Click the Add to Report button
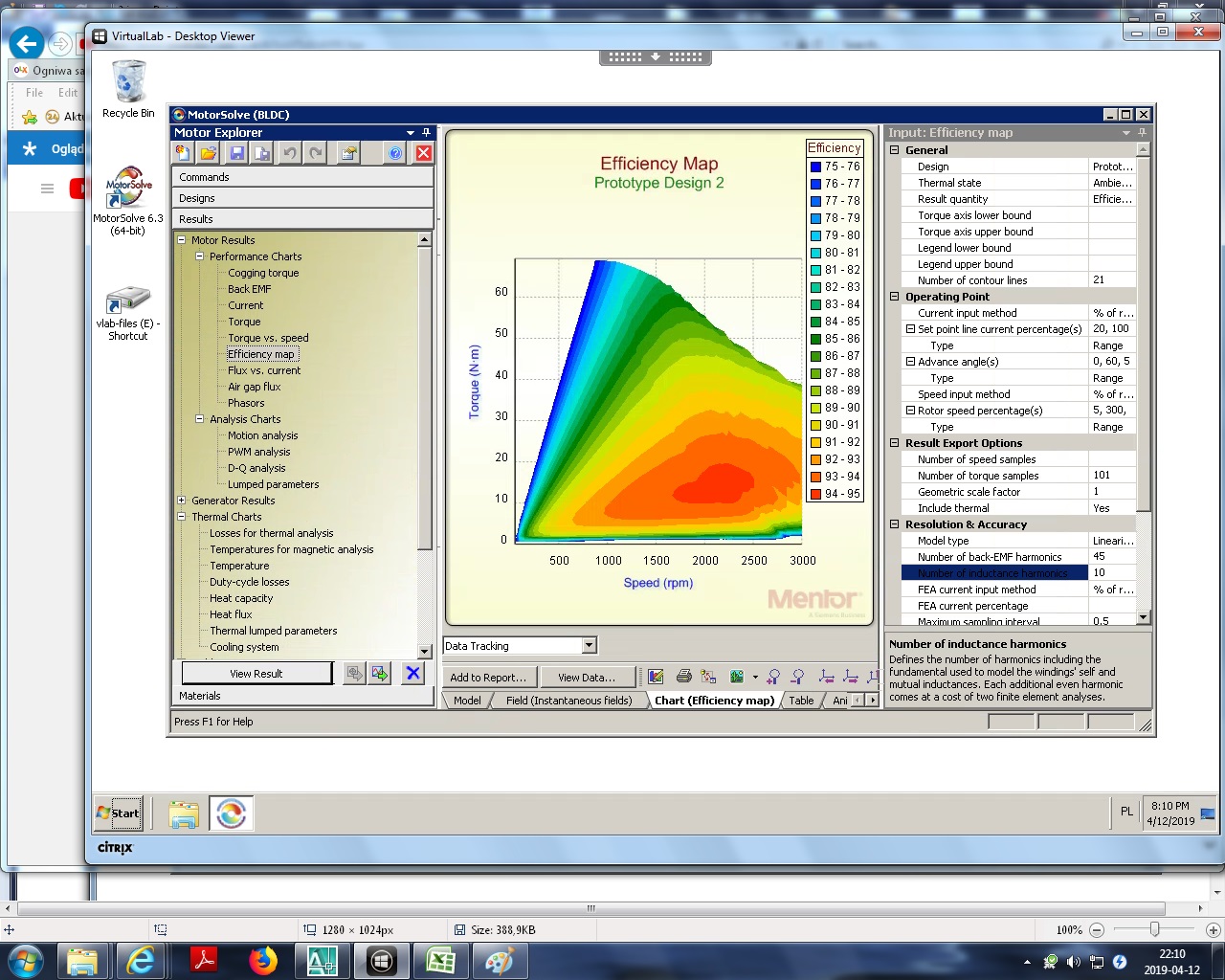1225x980 pixels. pos(488,678)
